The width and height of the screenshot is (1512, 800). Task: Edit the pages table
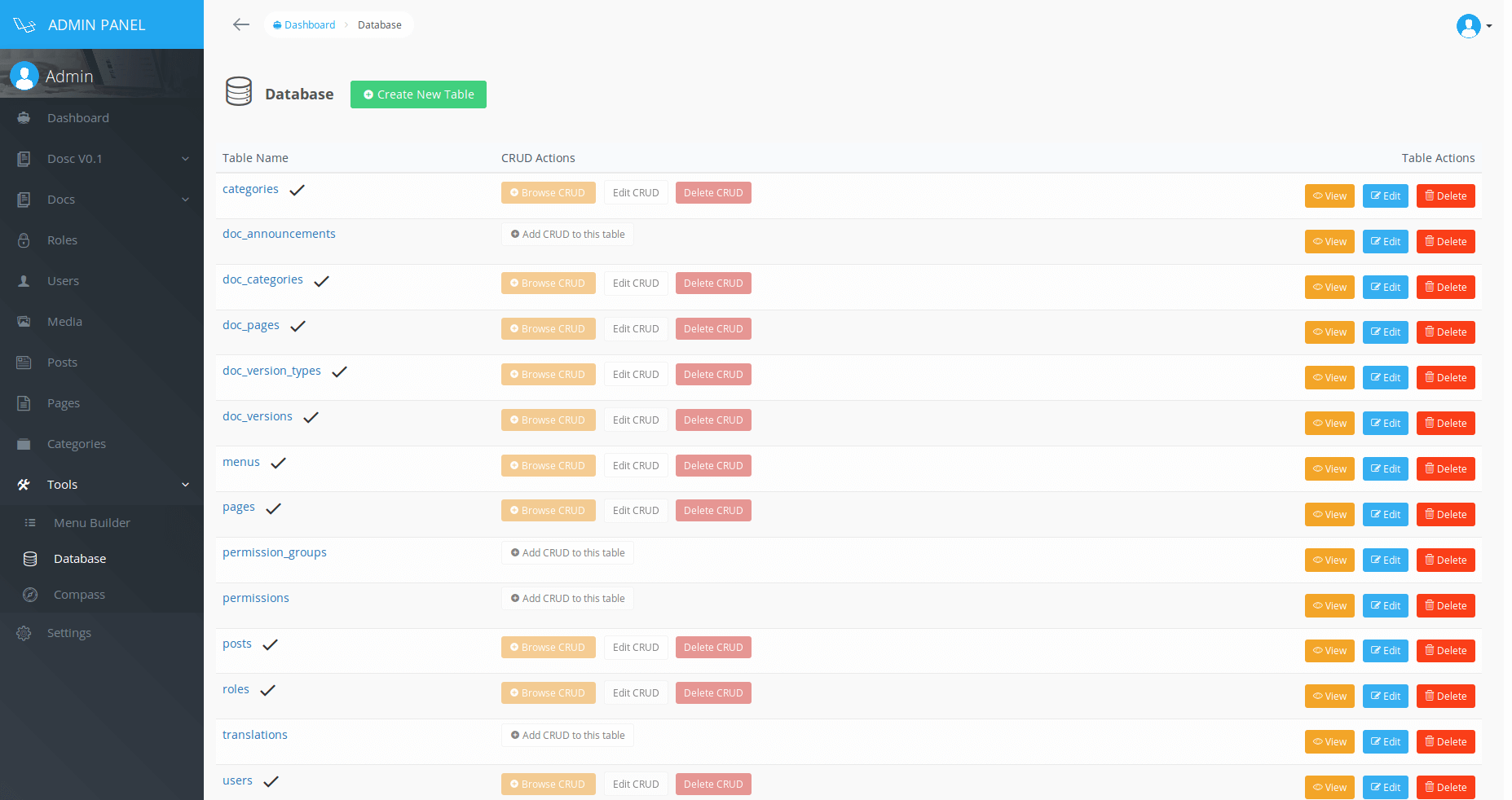[1386, 515]
